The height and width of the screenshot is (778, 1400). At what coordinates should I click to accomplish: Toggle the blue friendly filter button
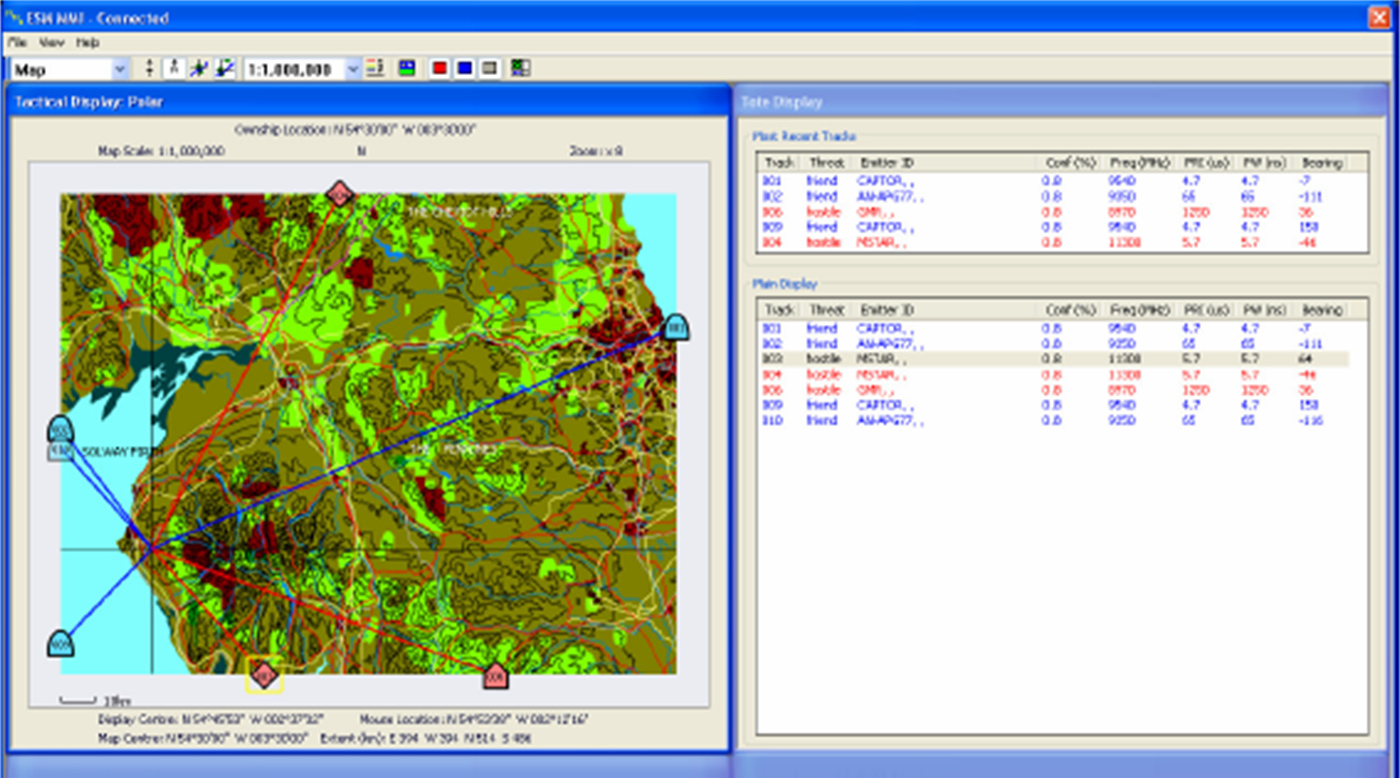(464, 69)
